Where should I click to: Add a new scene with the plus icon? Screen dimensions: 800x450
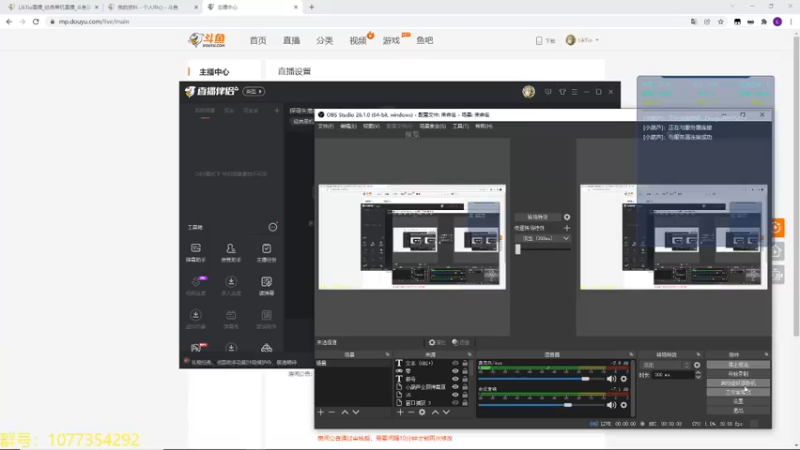click(320, 412)
